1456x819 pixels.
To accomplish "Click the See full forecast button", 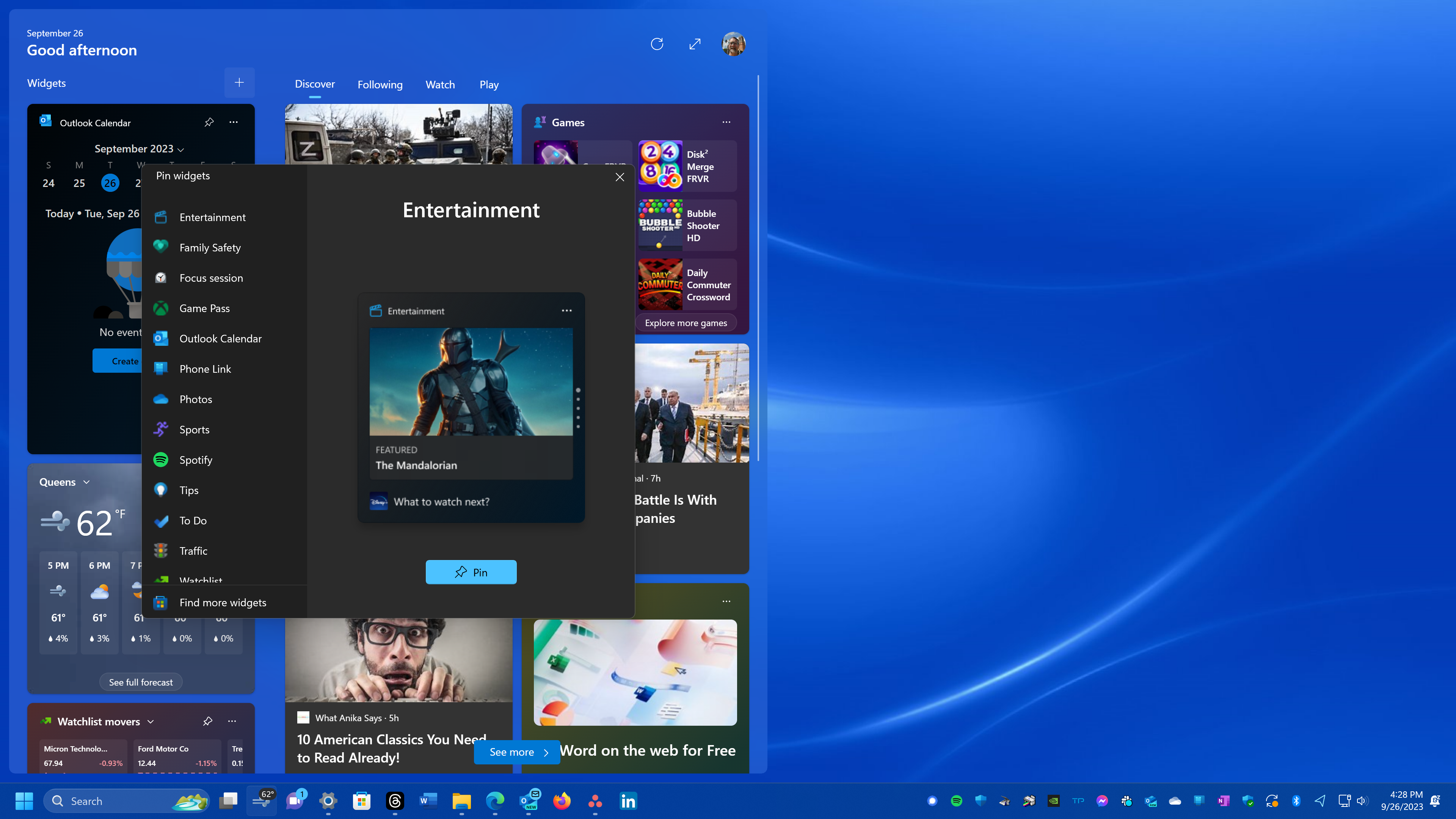I will (141, 682).
